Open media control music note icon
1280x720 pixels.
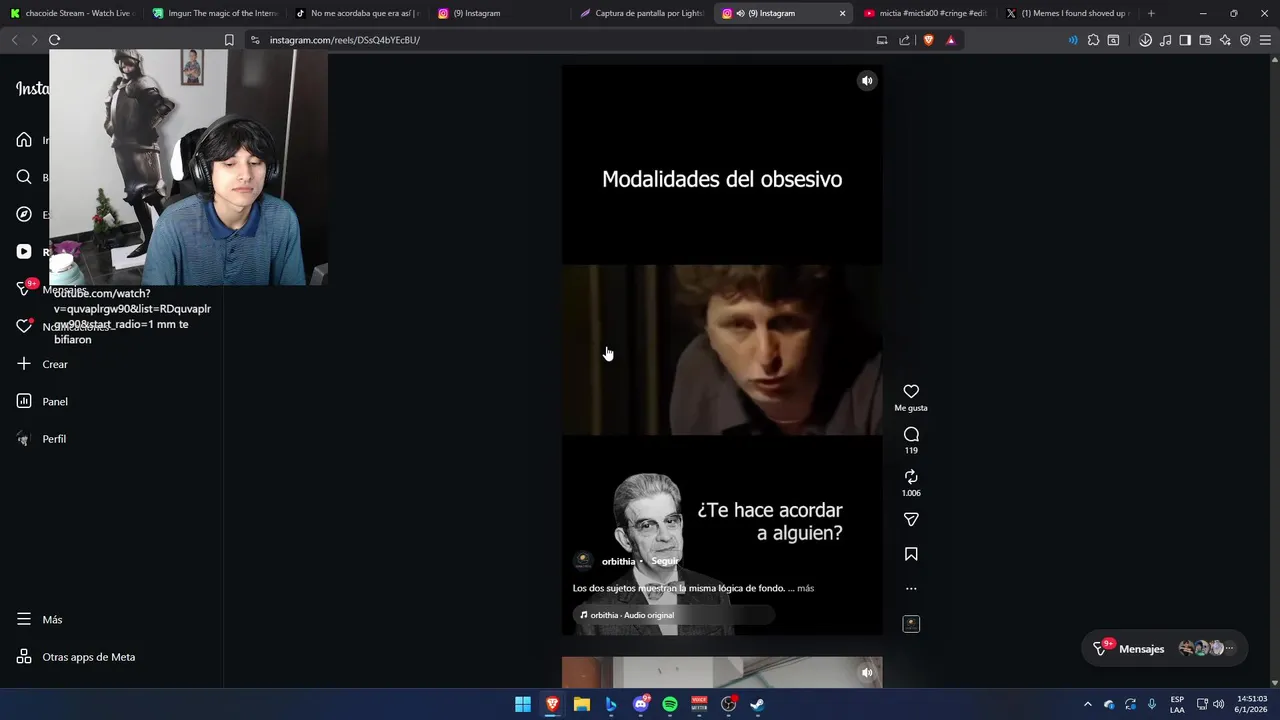point(1166,40)
